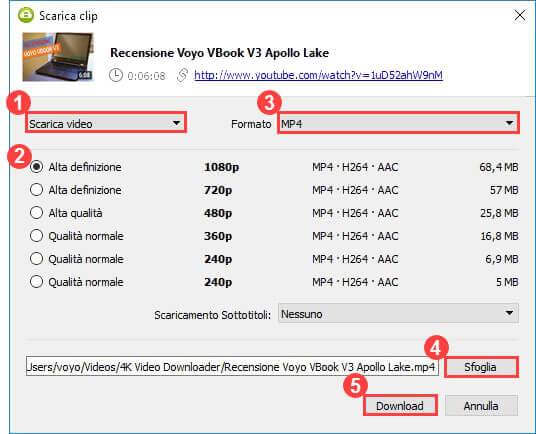Click the codec text in the 1080p row
Screen dimensions: 536x434
tap(355, 167)
